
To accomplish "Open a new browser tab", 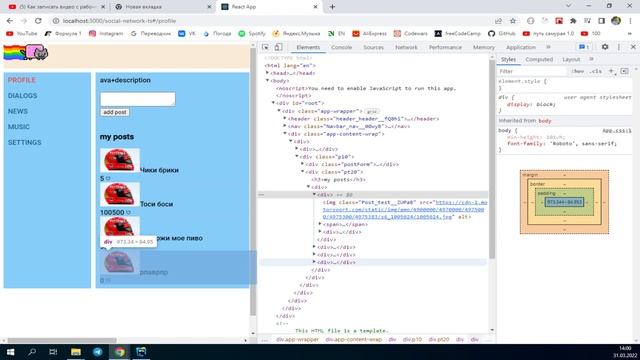I will [x=332, y=7].
